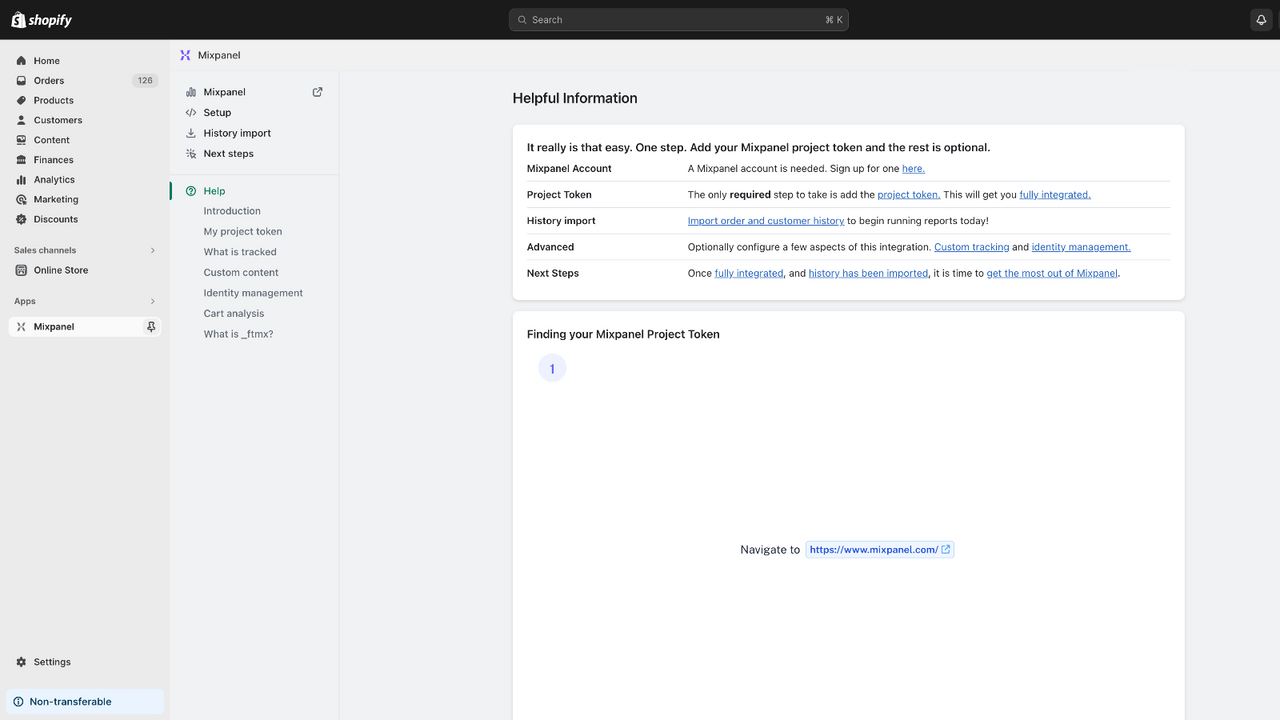Viewport: 1280px width, 720px height.
Task: Click the Shopify logo
Action: (41, 20)
